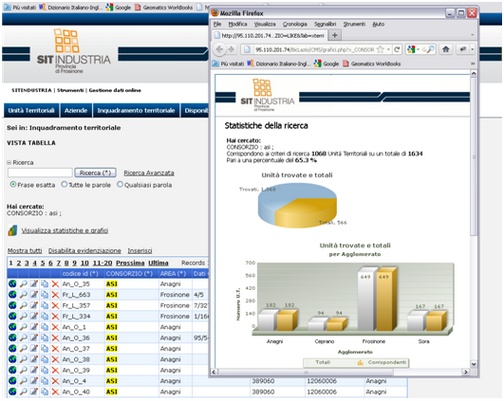Click the Firefox home button
The height and width of the screenshot is (401, 504).
446,49
